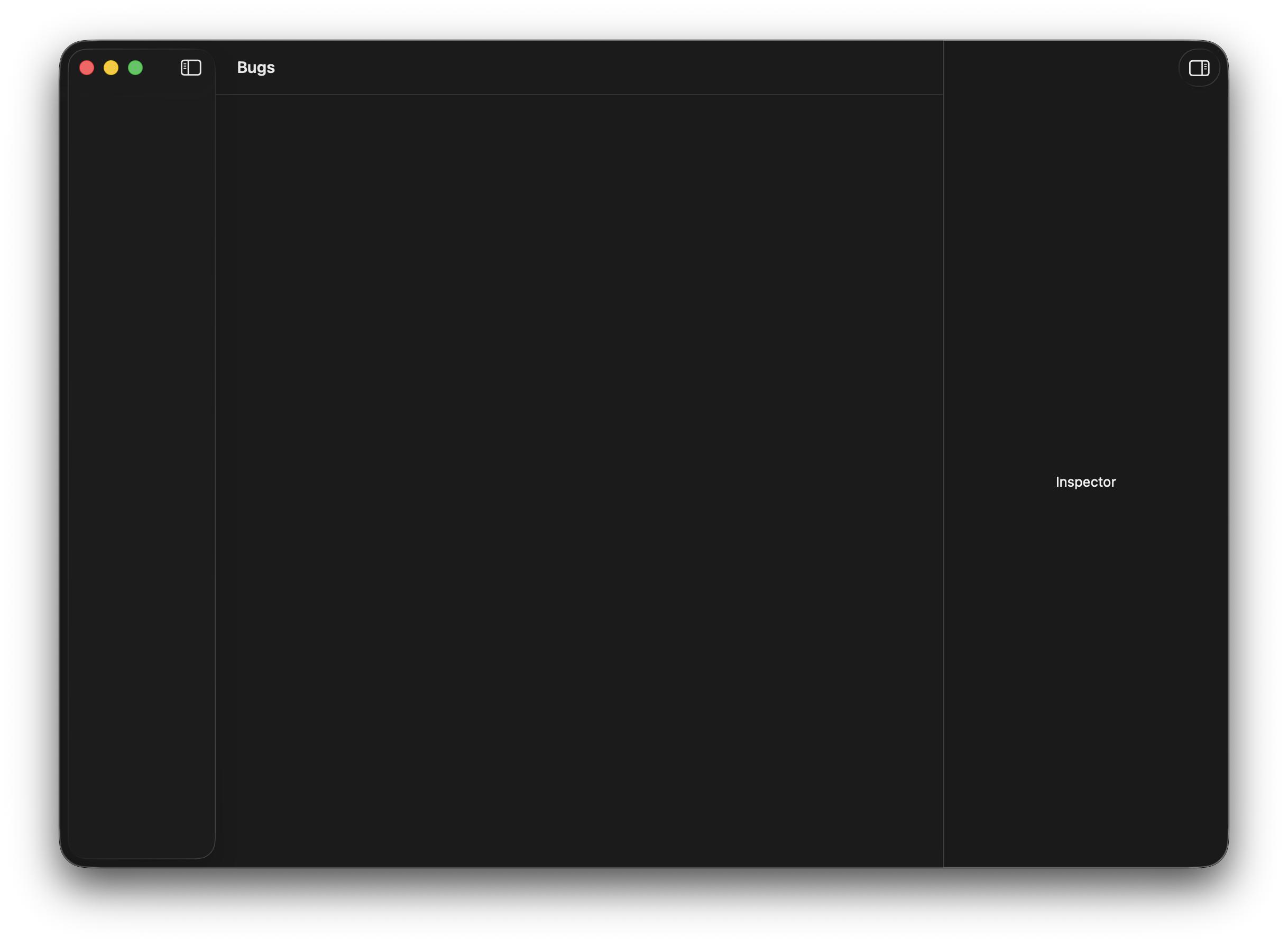Screen dimensions: 1288x946
Task: Click inside the empty left sidebar panel
Action: tap(142, 401)
